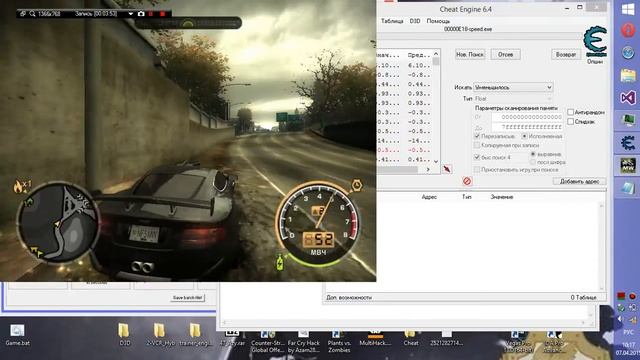Screen dimensions: 640x360
Task: Click the До stop address field
Action: tap(527, 127)
